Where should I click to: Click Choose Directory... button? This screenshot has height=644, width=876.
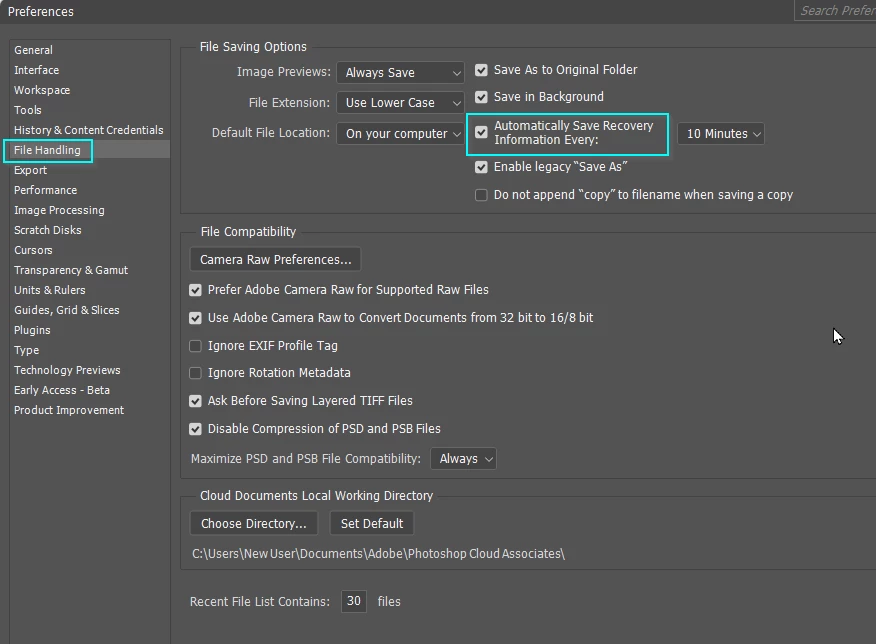coord(254,524)
